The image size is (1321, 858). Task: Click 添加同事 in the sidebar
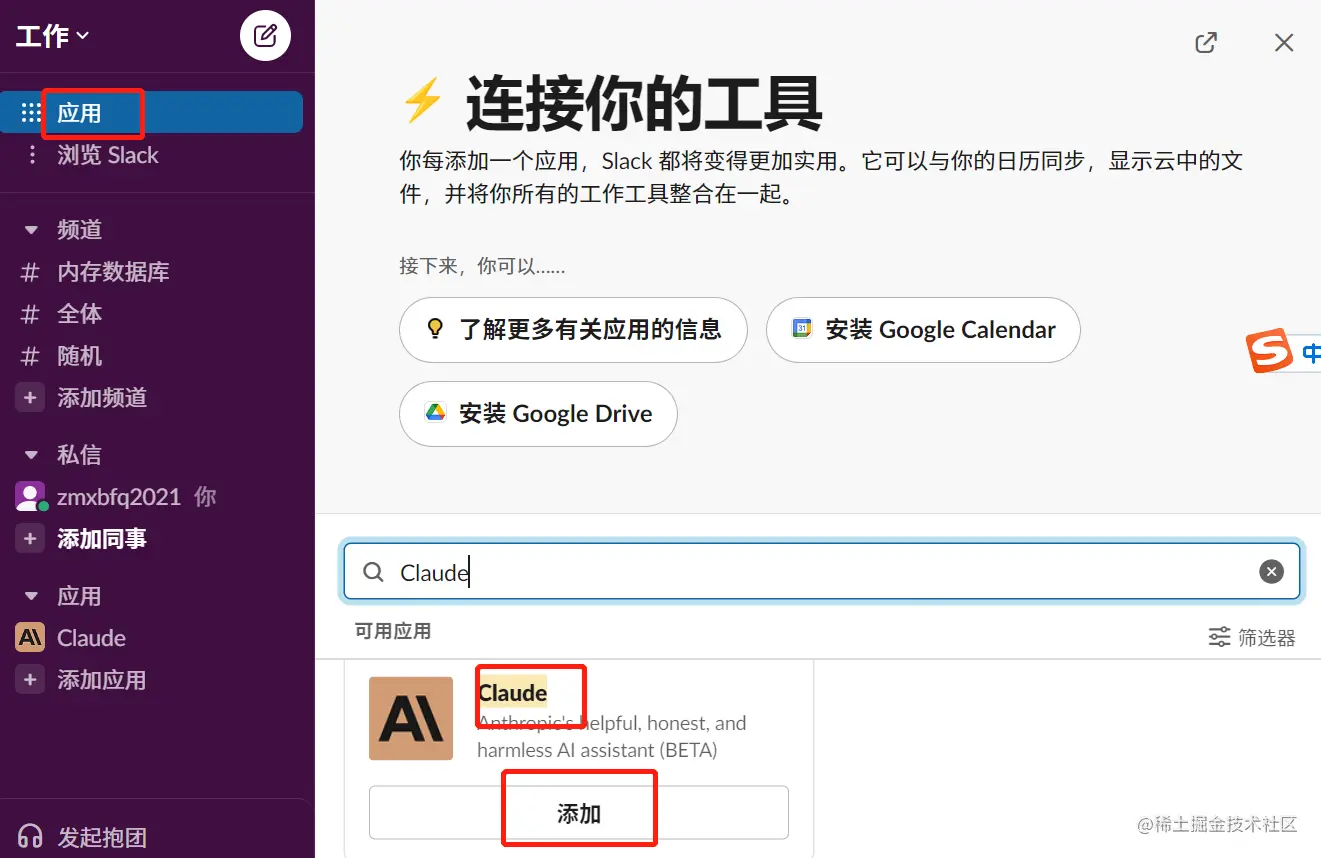click(x=102, y=539)
